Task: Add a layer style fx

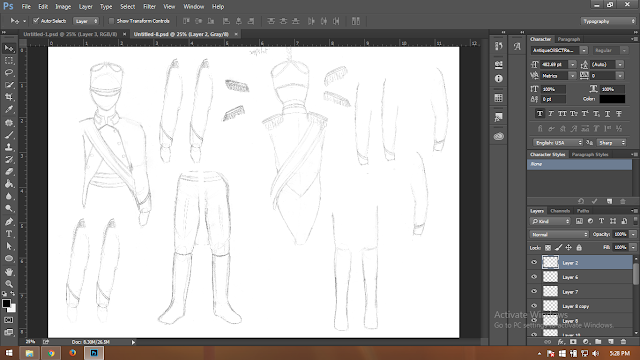Action: (x=560, y=342)
